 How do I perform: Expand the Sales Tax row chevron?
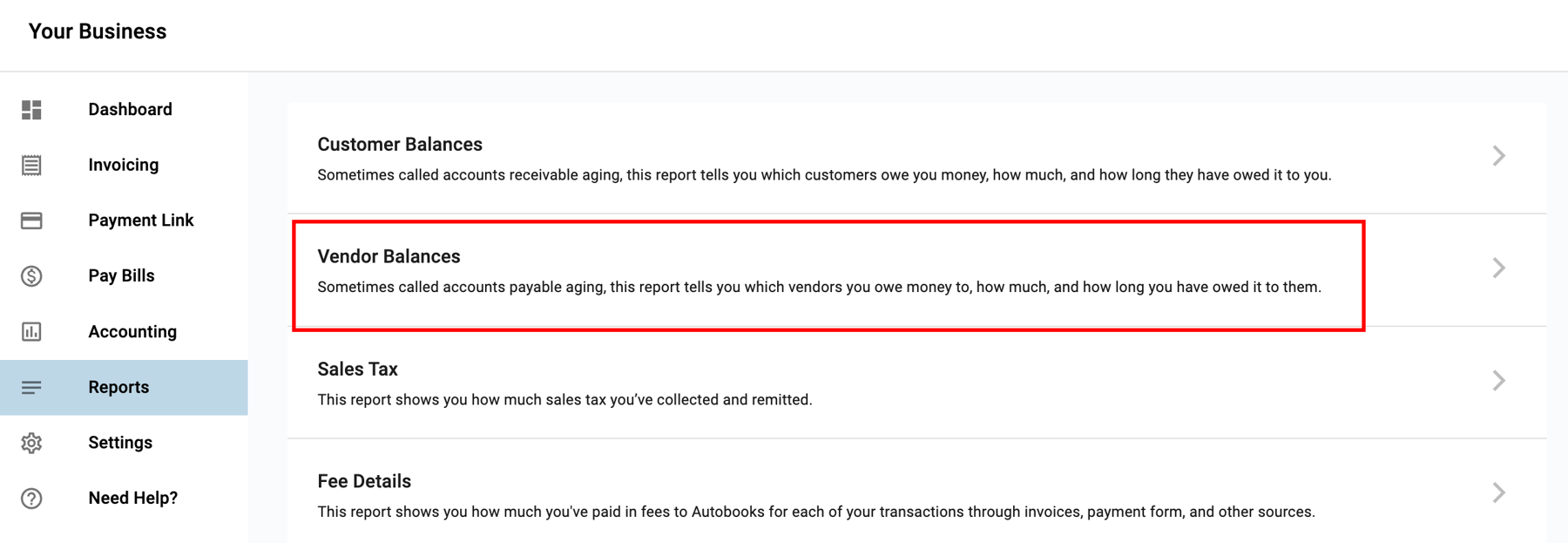[1498, 381]
